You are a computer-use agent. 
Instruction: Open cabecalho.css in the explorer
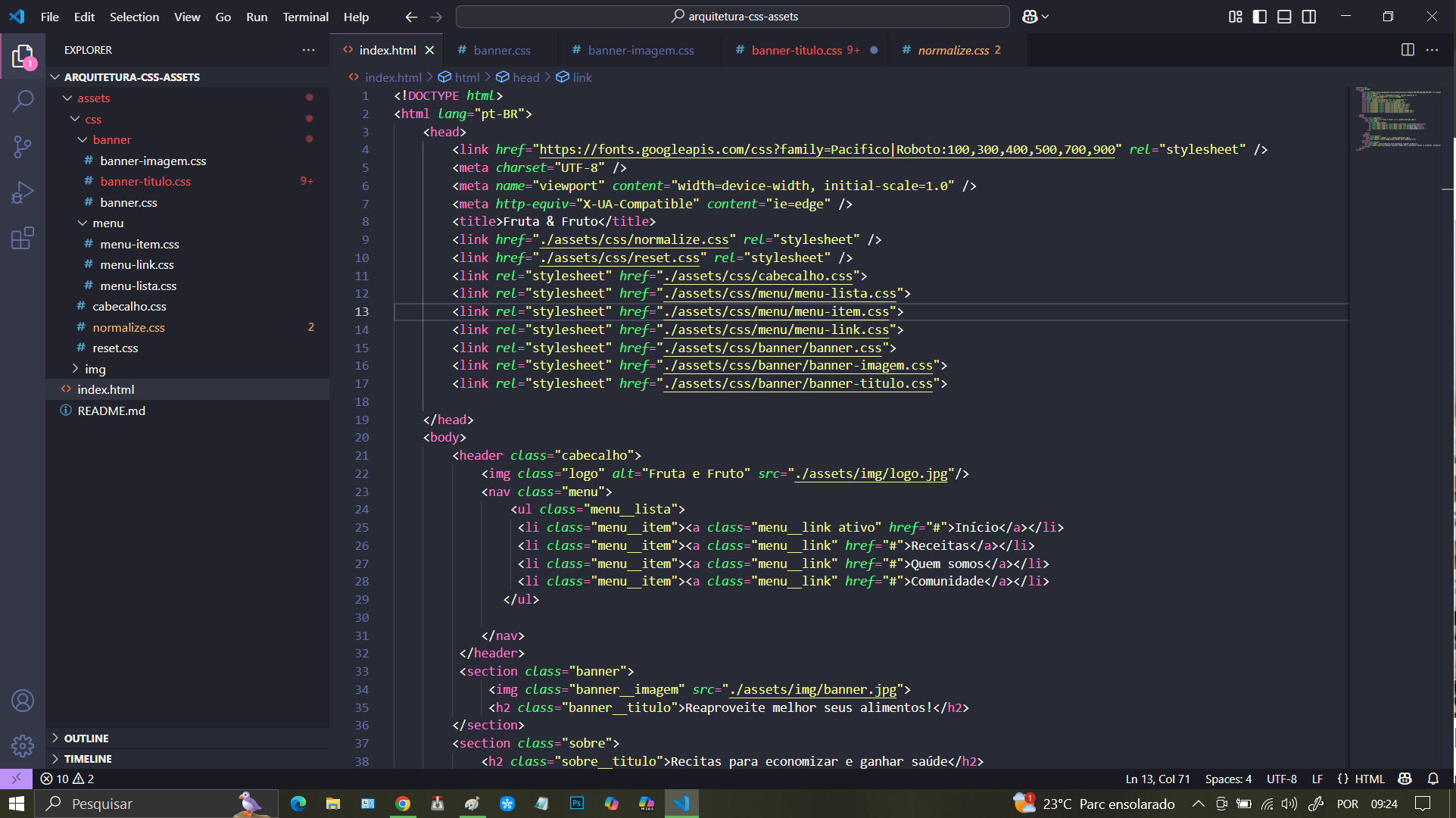(x=187, y=307)
